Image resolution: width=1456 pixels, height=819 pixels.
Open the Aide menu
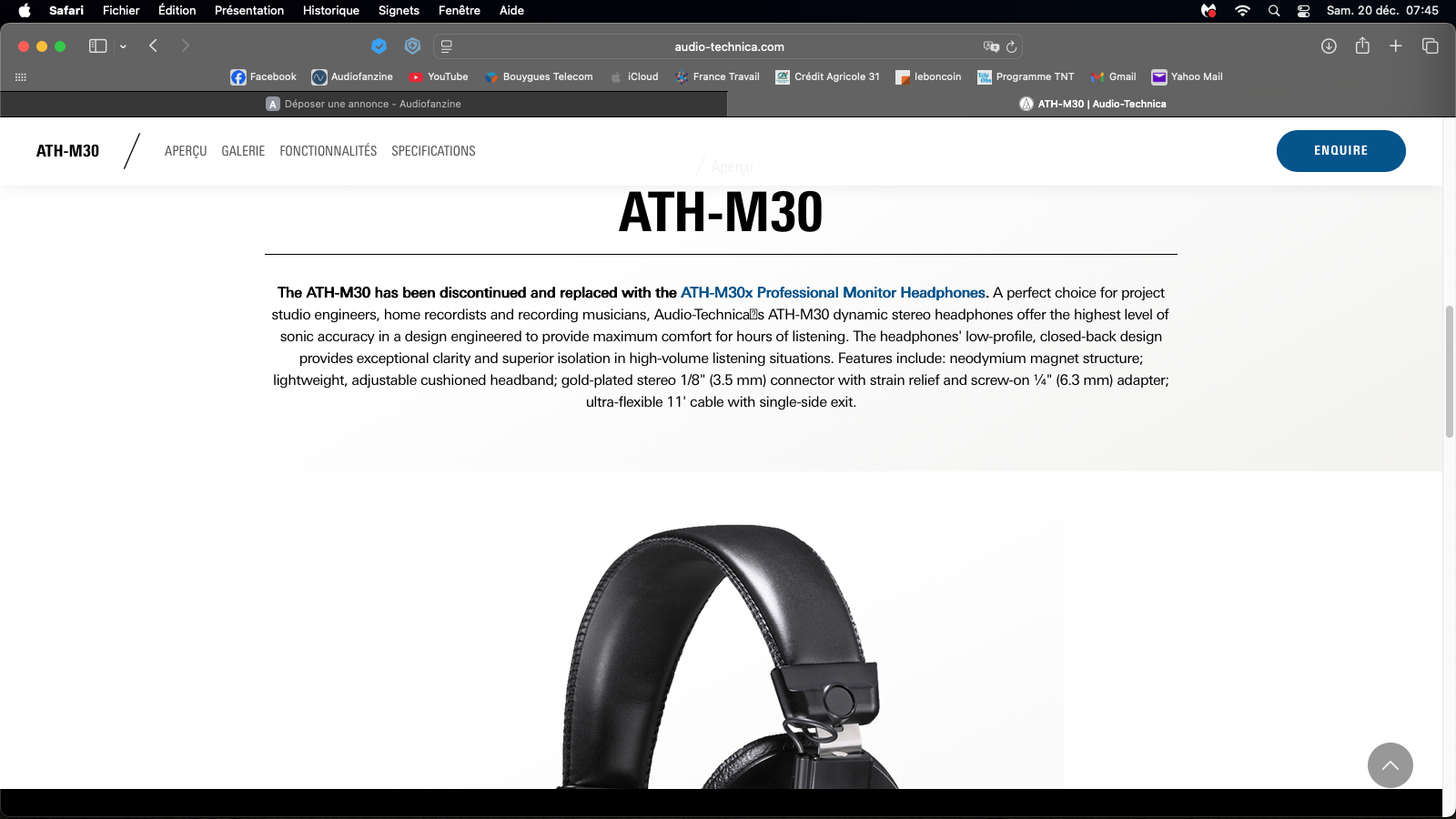tap(511, 10)
